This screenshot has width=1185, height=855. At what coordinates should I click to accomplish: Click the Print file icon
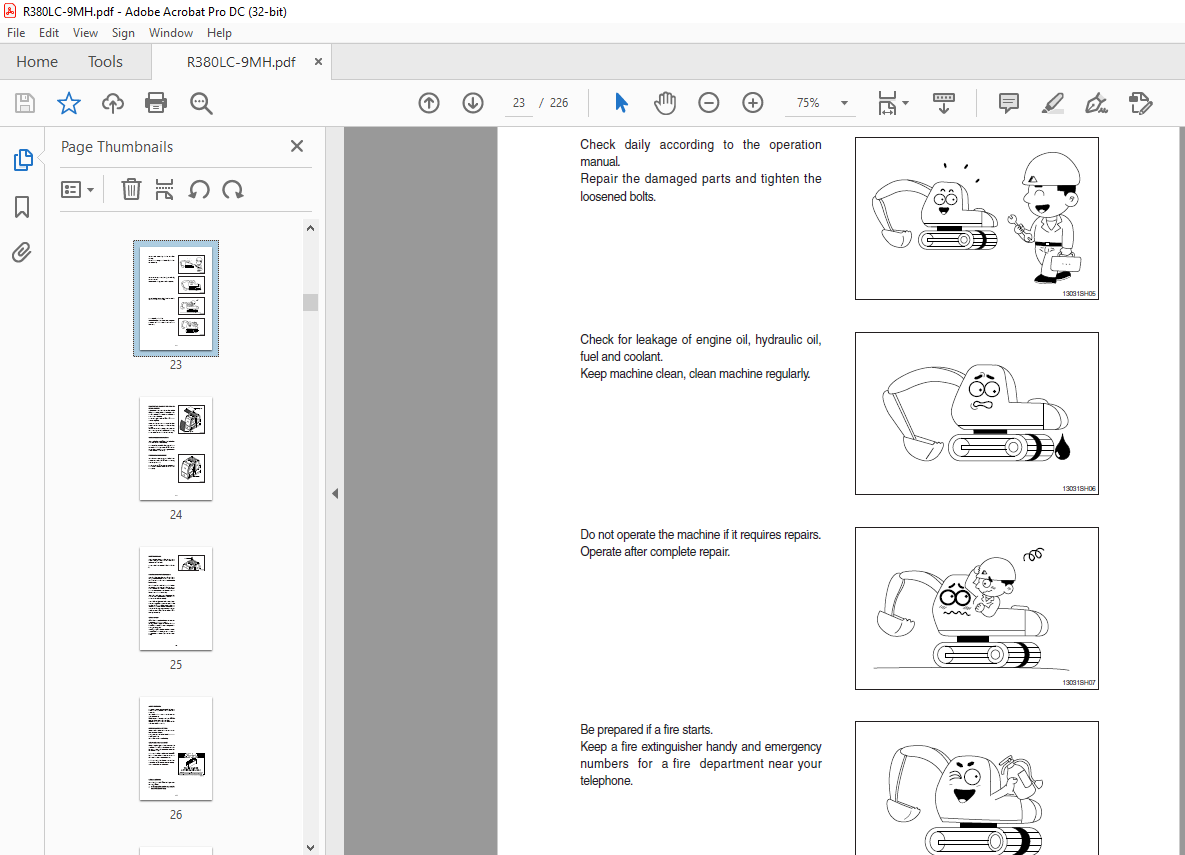tap(156, 103)
